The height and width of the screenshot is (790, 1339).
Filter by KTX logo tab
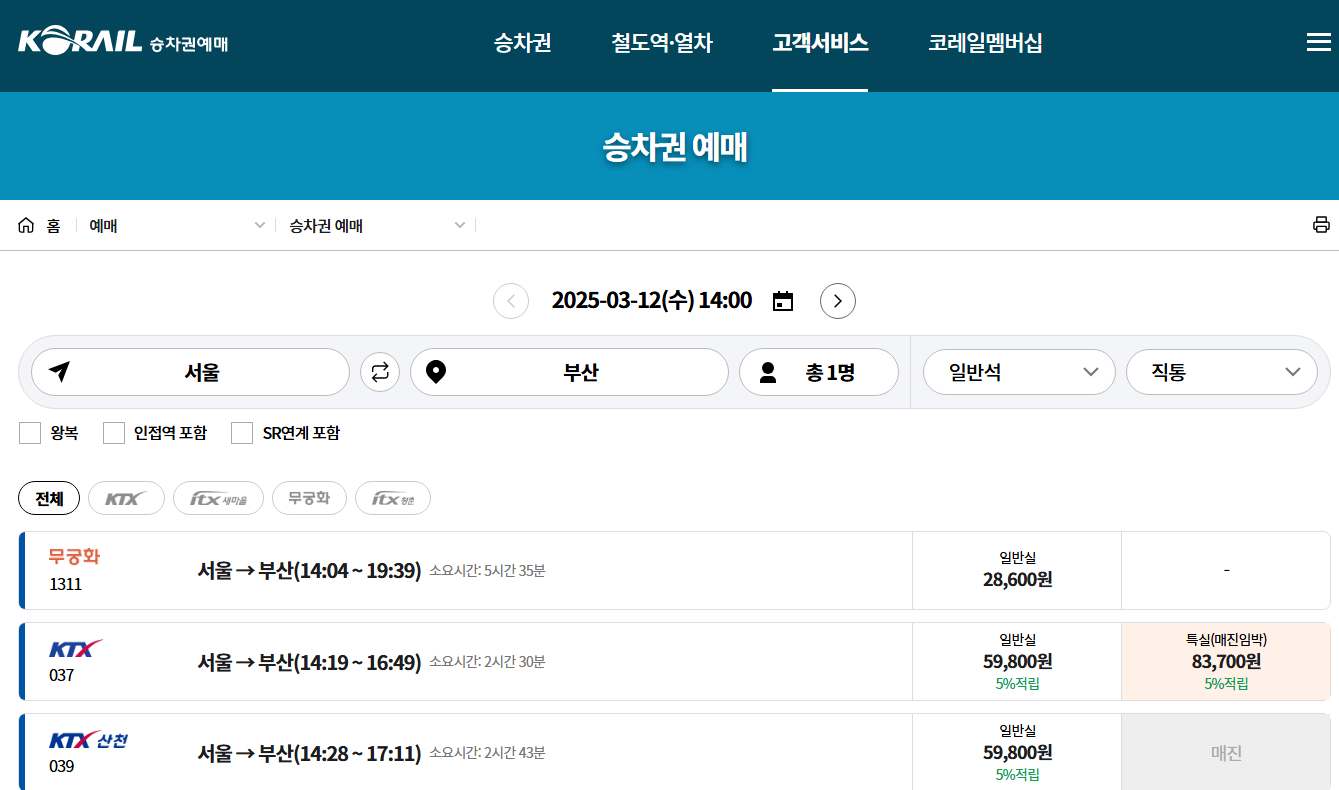(126, 498)
